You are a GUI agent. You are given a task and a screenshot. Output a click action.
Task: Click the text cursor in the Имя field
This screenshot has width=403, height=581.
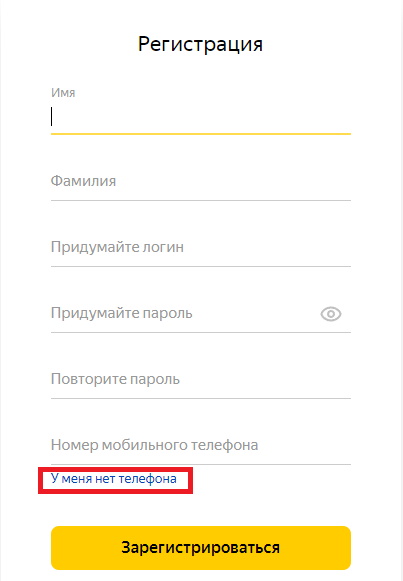coord(52,117)
